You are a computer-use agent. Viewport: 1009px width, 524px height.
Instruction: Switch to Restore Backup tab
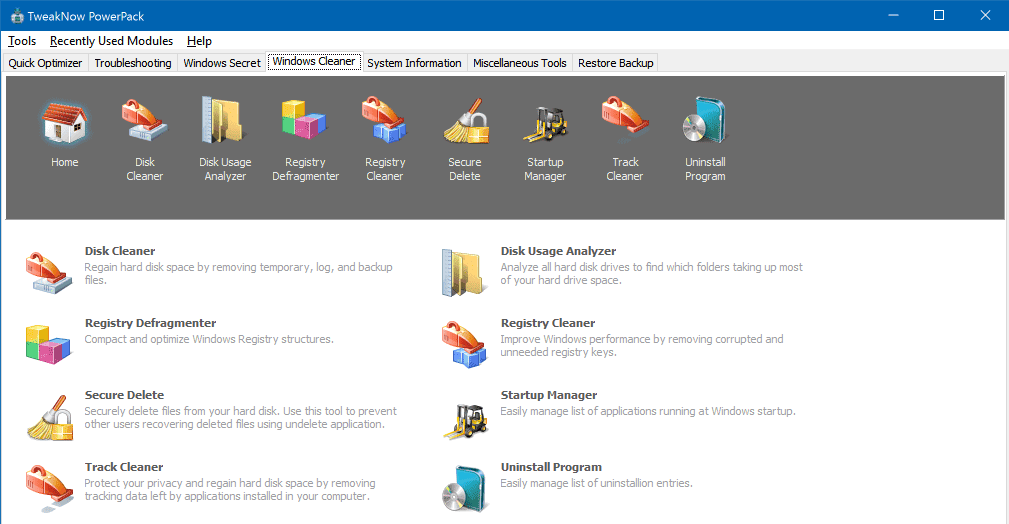click(615, 63)
